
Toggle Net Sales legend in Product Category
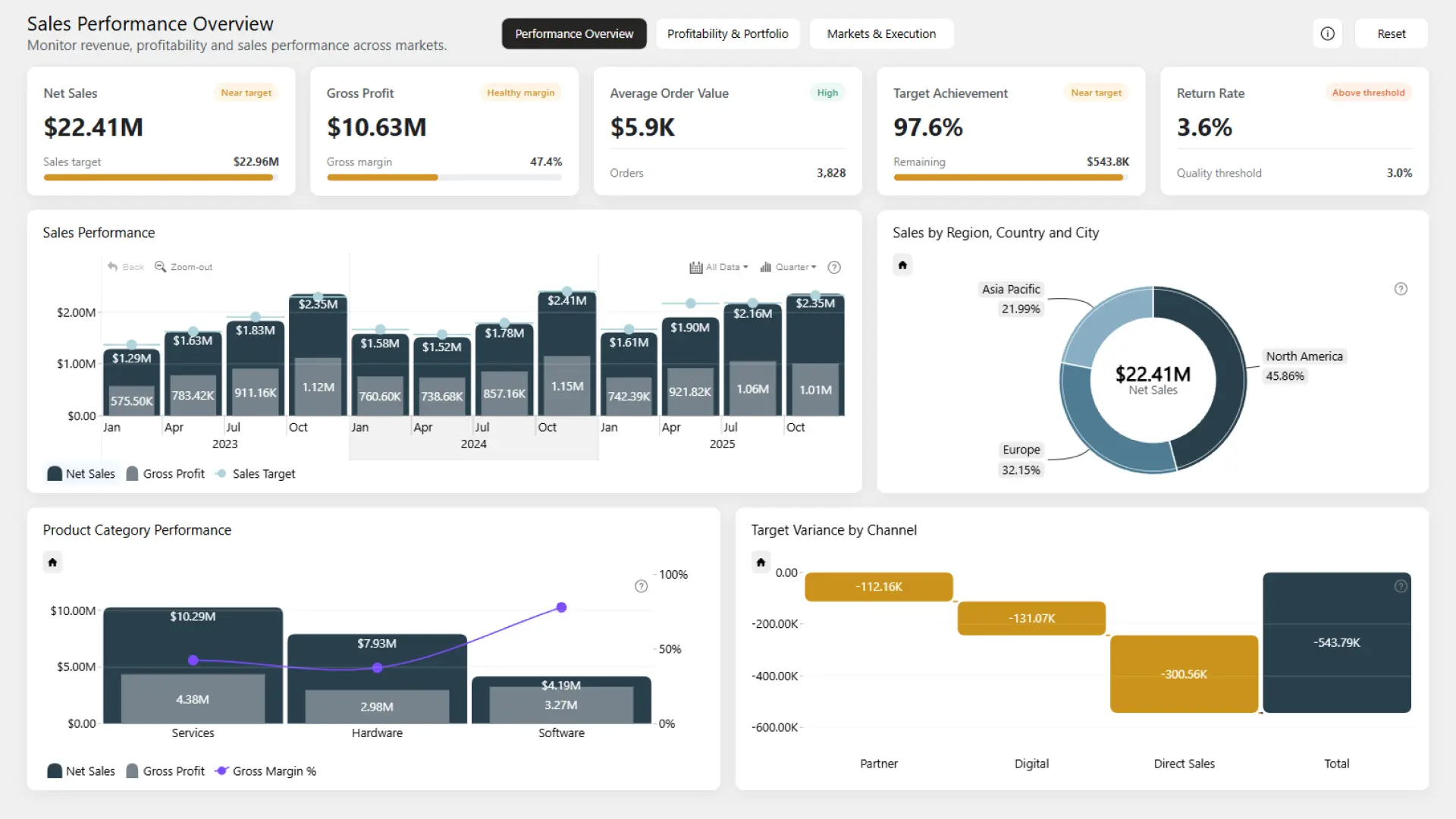click(x=81, y=771)
